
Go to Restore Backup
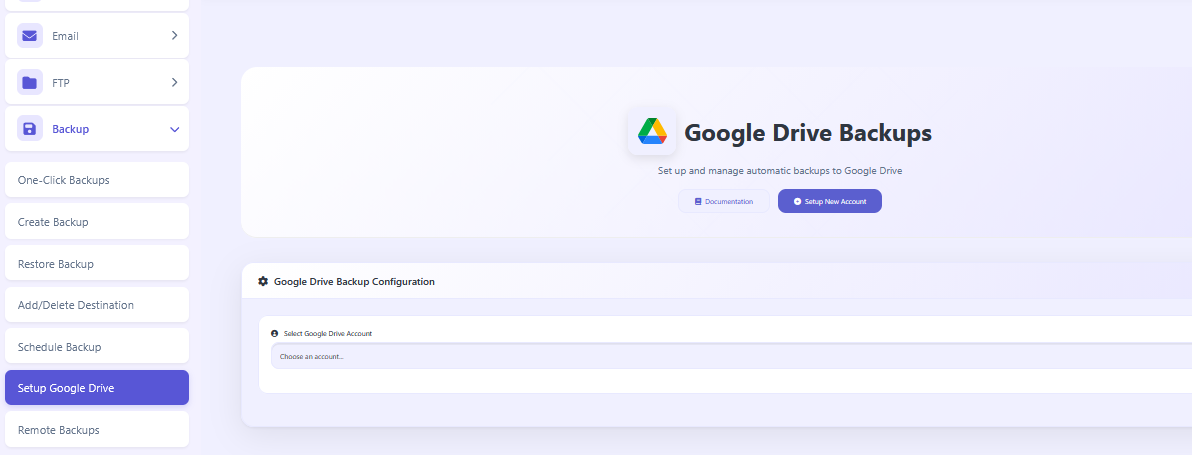97,264
